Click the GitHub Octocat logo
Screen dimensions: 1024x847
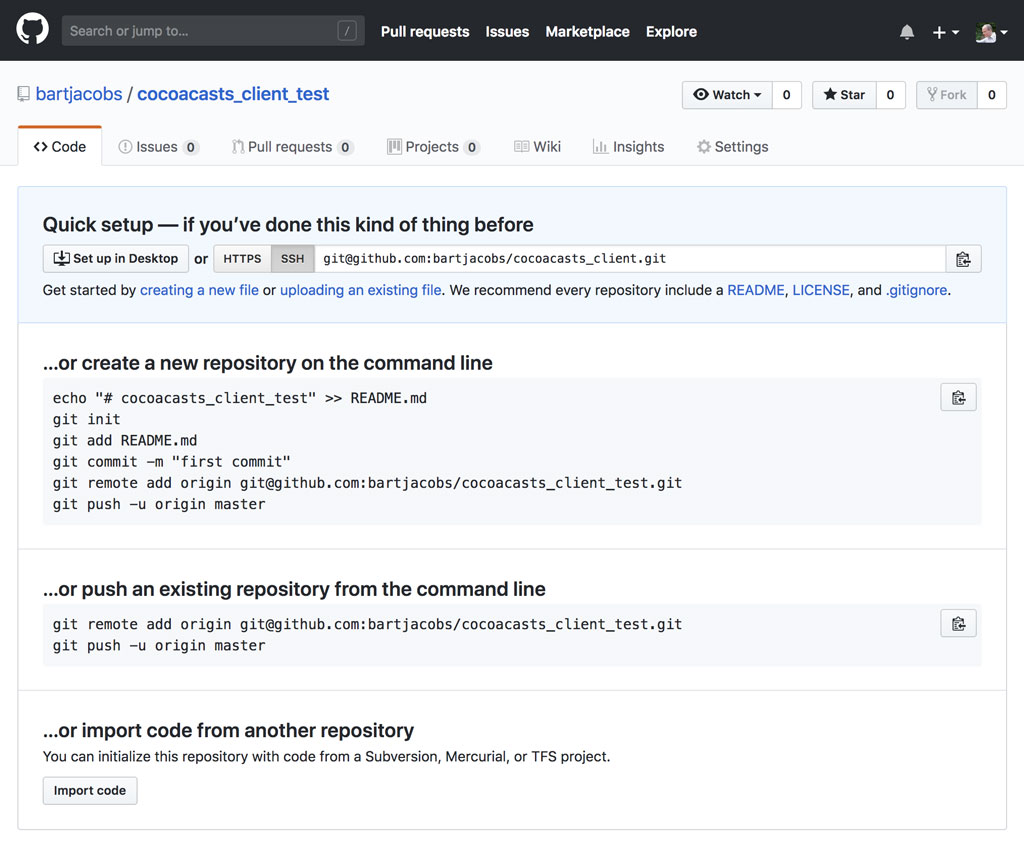32,30
